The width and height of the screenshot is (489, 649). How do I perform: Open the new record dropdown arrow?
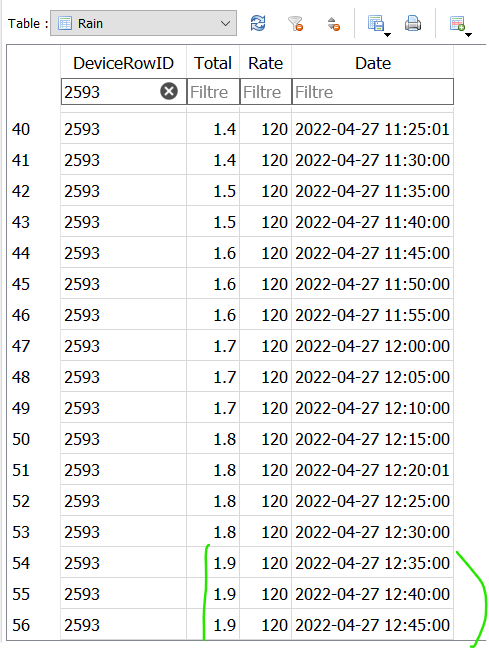pos(469,35)
